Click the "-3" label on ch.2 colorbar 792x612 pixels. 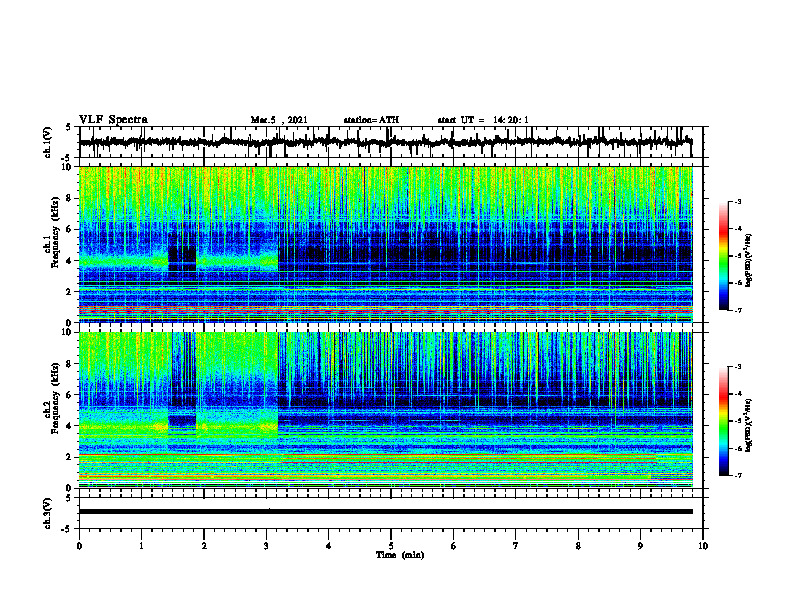coord(737,367)
